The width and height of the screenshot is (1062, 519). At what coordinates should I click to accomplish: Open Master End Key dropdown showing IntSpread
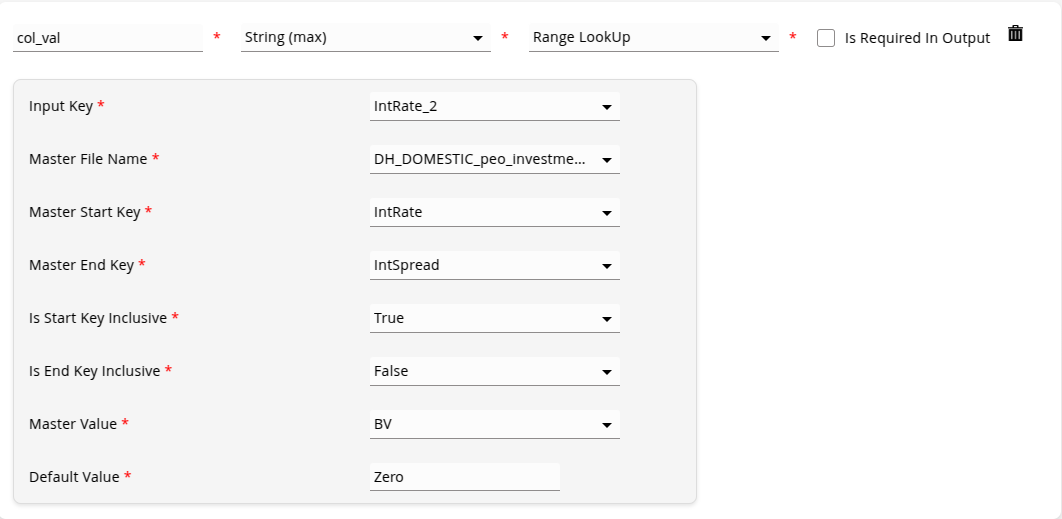coord(494,265)
